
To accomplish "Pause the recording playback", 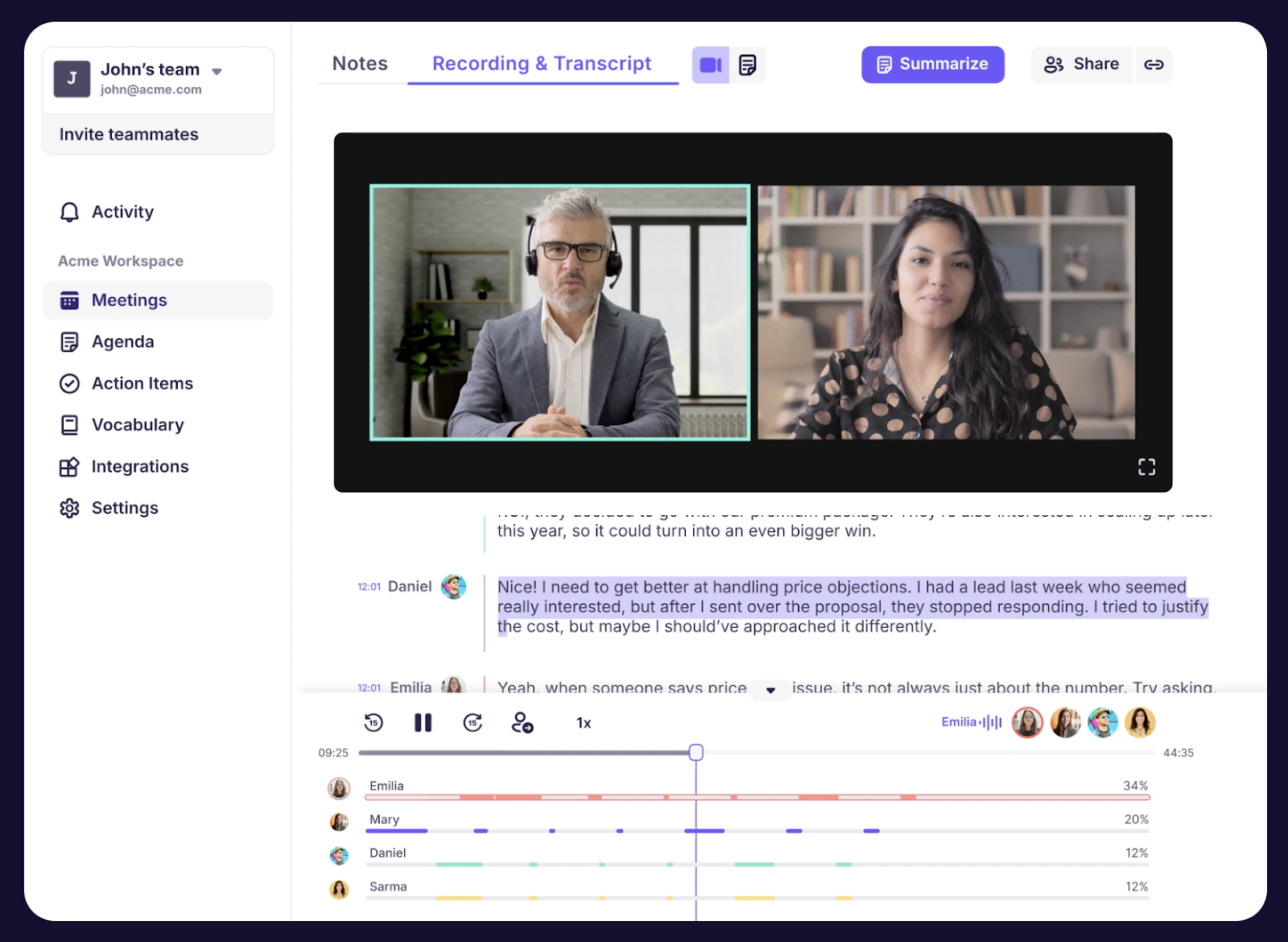I will (x=423, y=722).
